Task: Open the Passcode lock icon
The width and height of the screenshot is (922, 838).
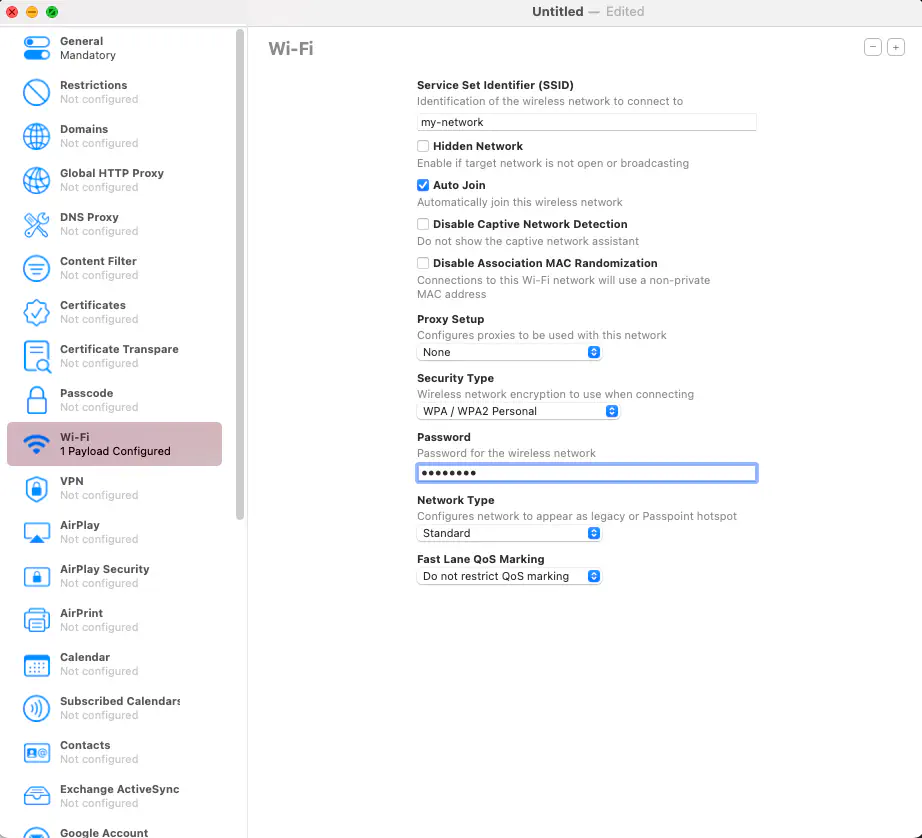Action: point(36,400)
